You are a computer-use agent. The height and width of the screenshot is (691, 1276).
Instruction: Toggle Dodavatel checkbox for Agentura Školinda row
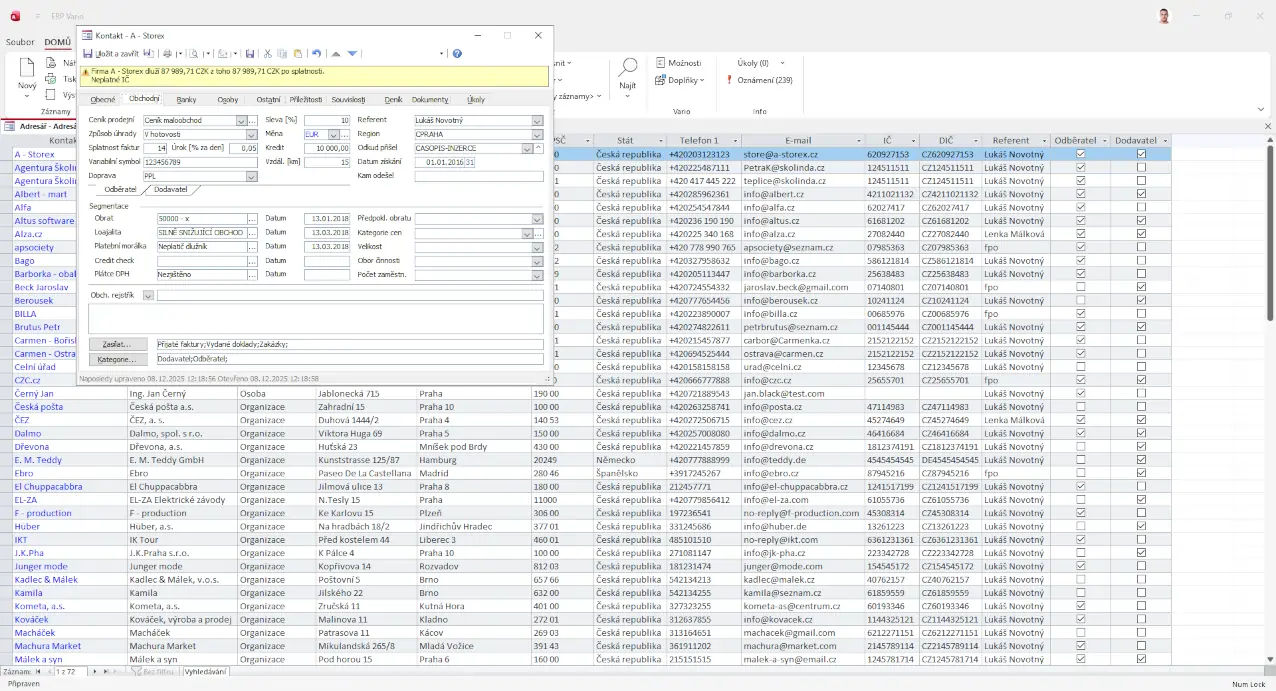1141,168
